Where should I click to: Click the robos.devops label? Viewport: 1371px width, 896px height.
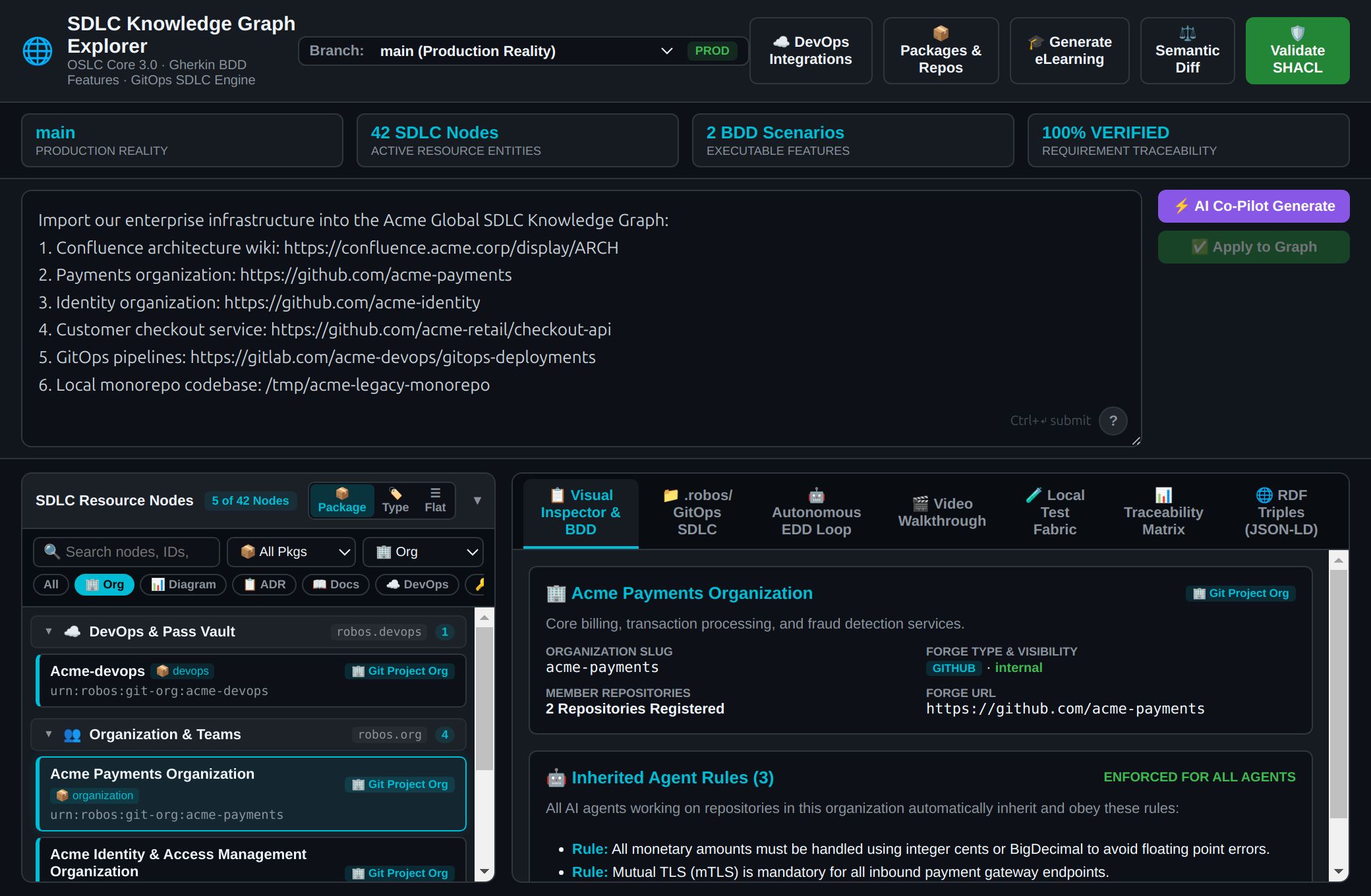[379, 632]
